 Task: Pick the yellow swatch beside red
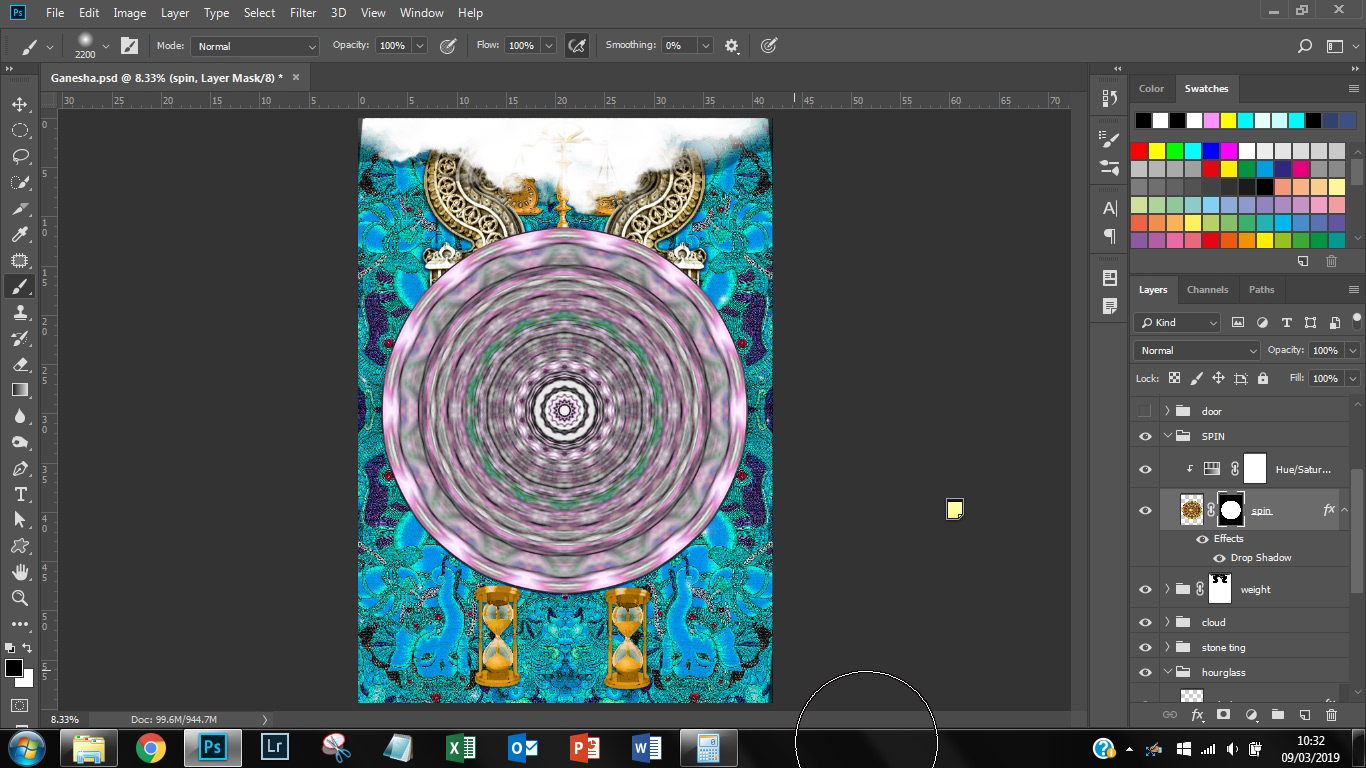pyautogui.click(x=1157, y=151)
